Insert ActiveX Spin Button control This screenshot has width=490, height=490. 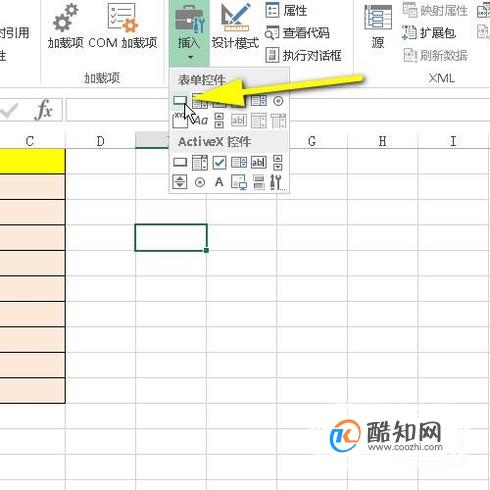(x=180, y=182)
